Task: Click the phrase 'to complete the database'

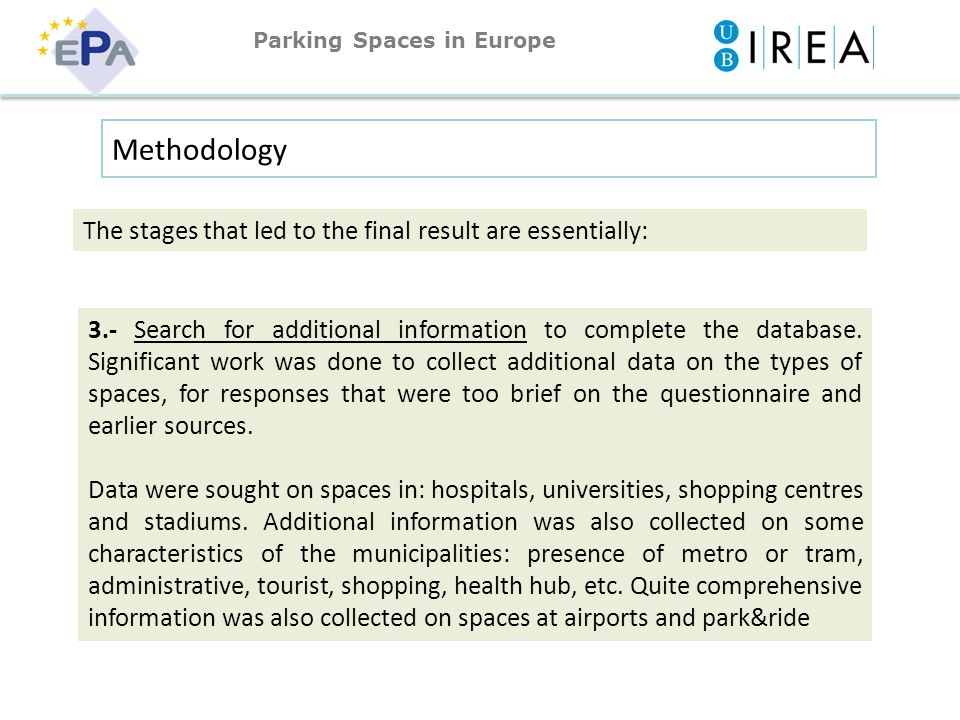Action: 702,330
